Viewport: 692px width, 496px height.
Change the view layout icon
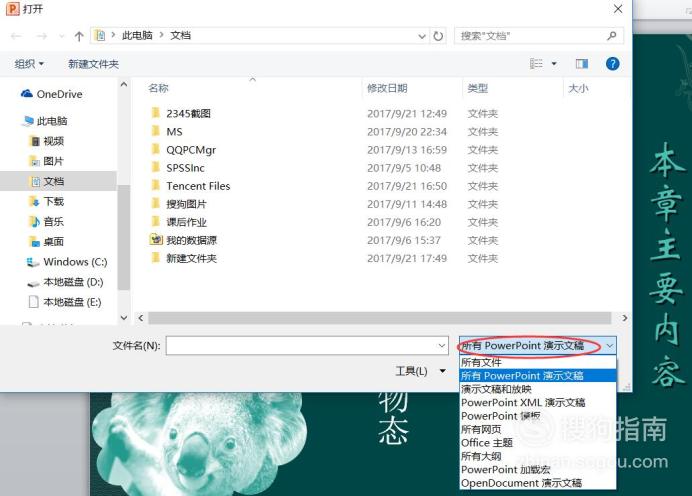pyautogui.click(x=536, y=64)
